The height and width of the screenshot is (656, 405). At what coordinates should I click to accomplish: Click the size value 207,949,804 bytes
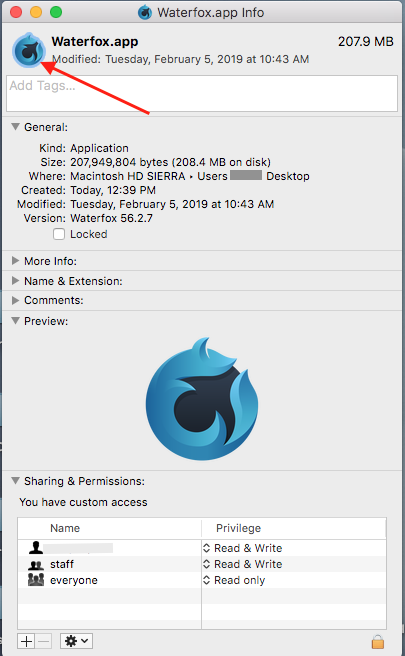point(119,162)
